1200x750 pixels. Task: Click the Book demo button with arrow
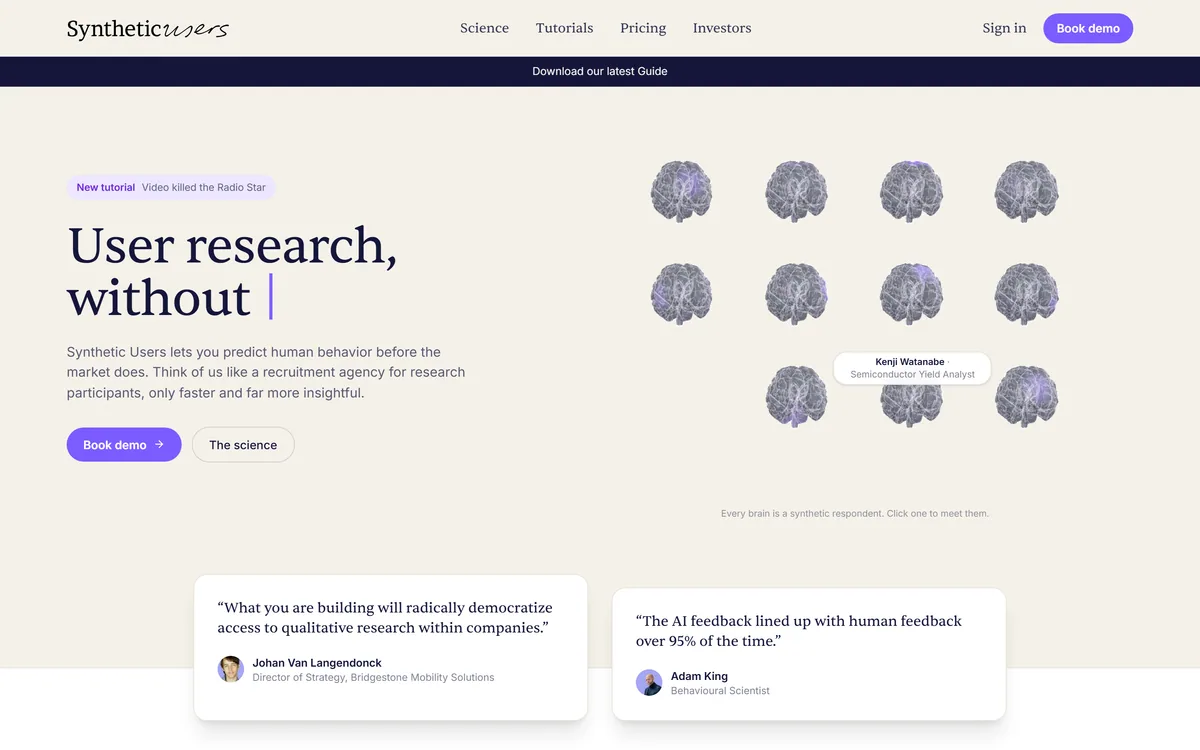pos(124,445)
